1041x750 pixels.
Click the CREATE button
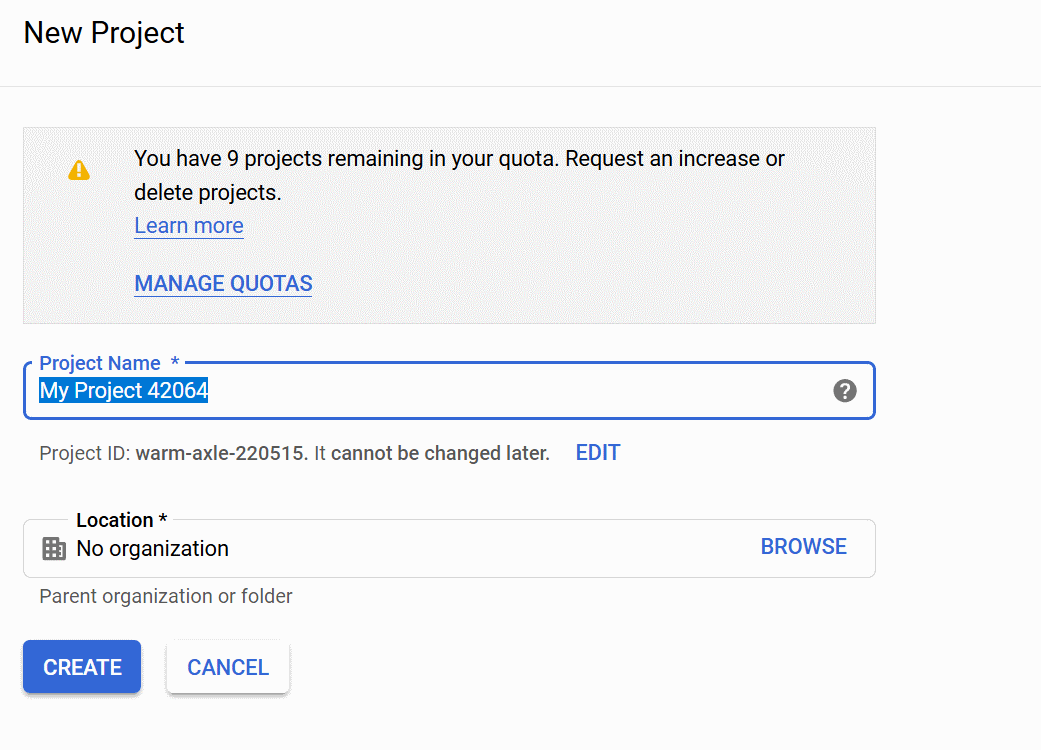click(x=82, y=667)
